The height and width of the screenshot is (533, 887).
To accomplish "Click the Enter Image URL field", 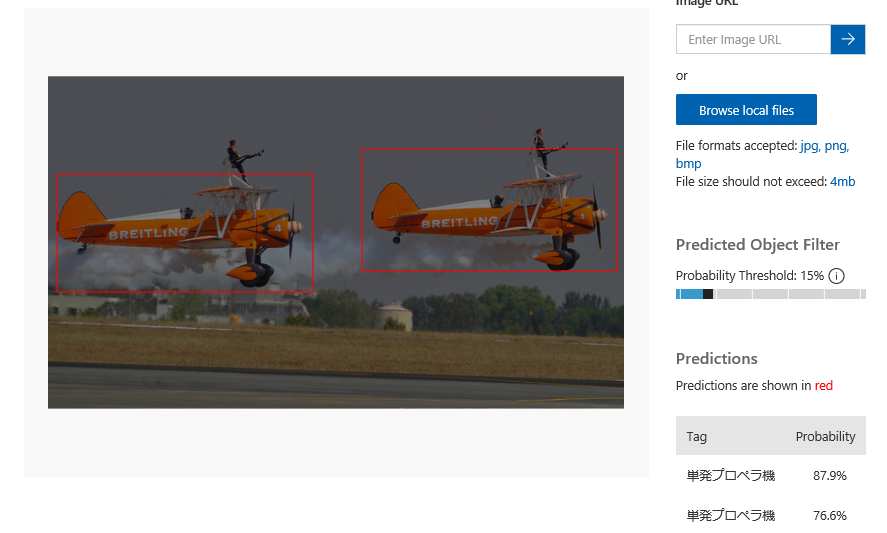I will click(753, 39).
